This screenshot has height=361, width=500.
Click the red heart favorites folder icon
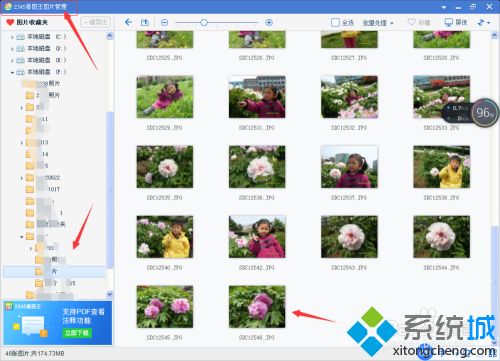click(10, 22)
